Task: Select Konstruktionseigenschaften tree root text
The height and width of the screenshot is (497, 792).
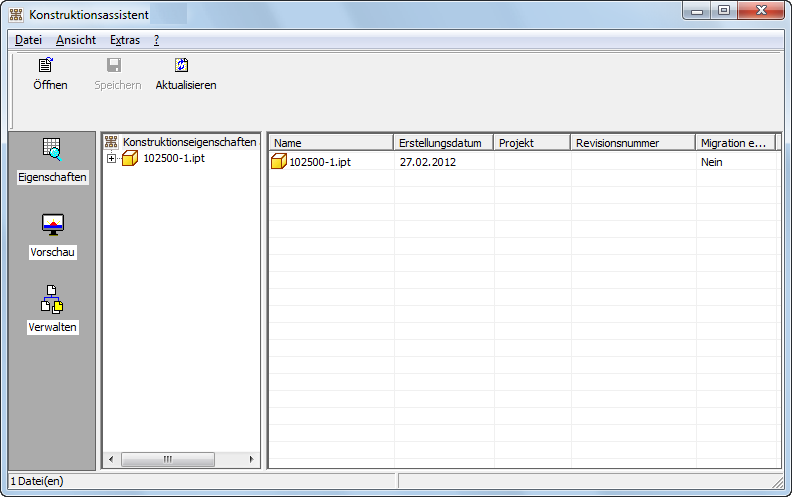Action: pyautogui.click(x=189, y=142)
